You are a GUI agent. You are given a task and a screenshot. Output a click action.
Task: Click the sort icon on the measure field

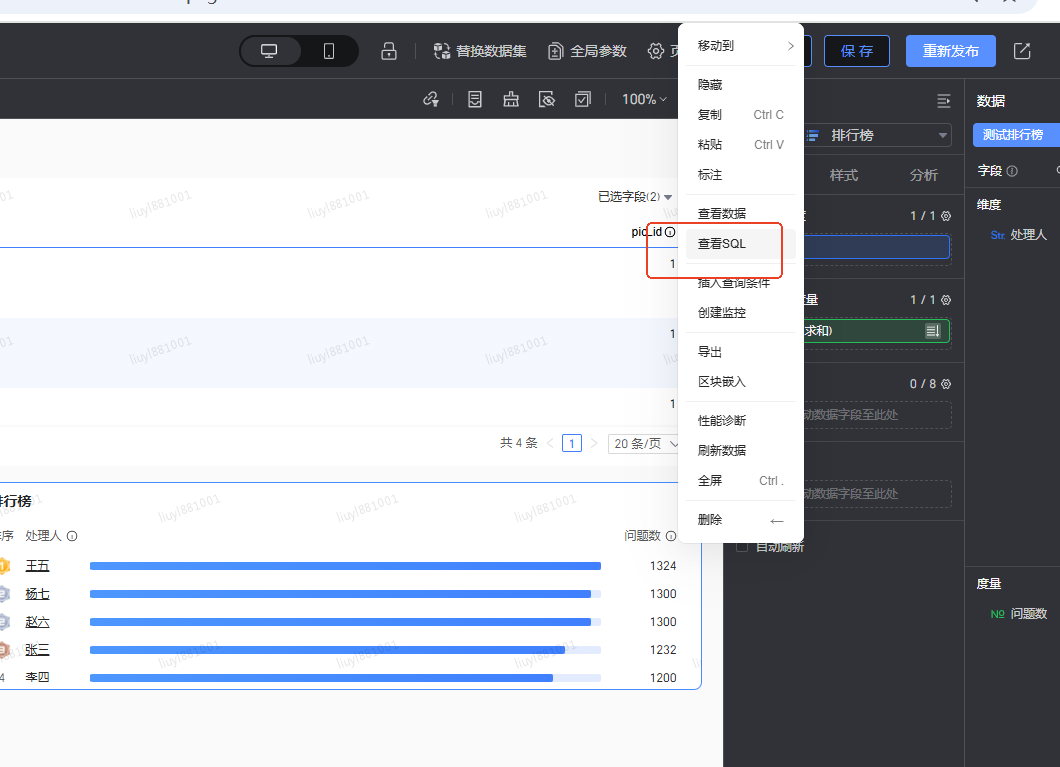[x=932, y=331]
